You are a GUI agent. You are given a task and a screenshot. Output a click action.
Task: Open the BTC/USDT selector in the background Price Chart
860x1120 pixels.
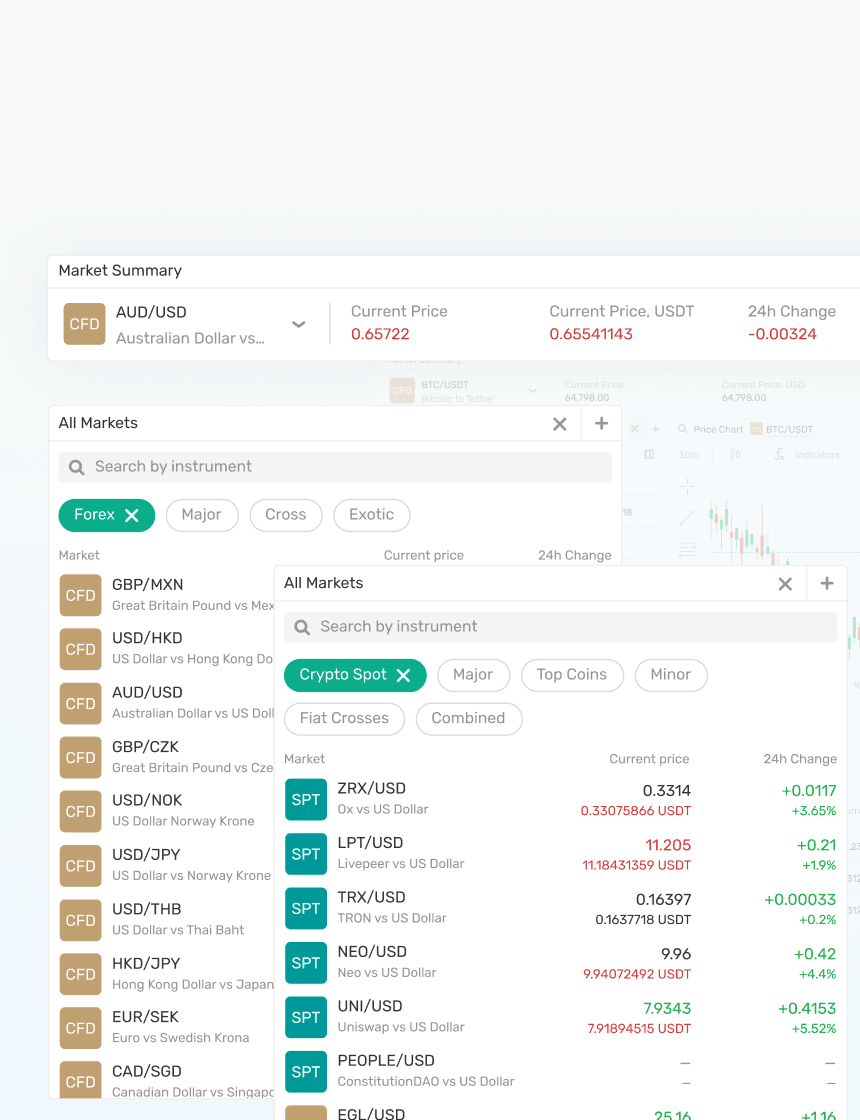[781, 429]
